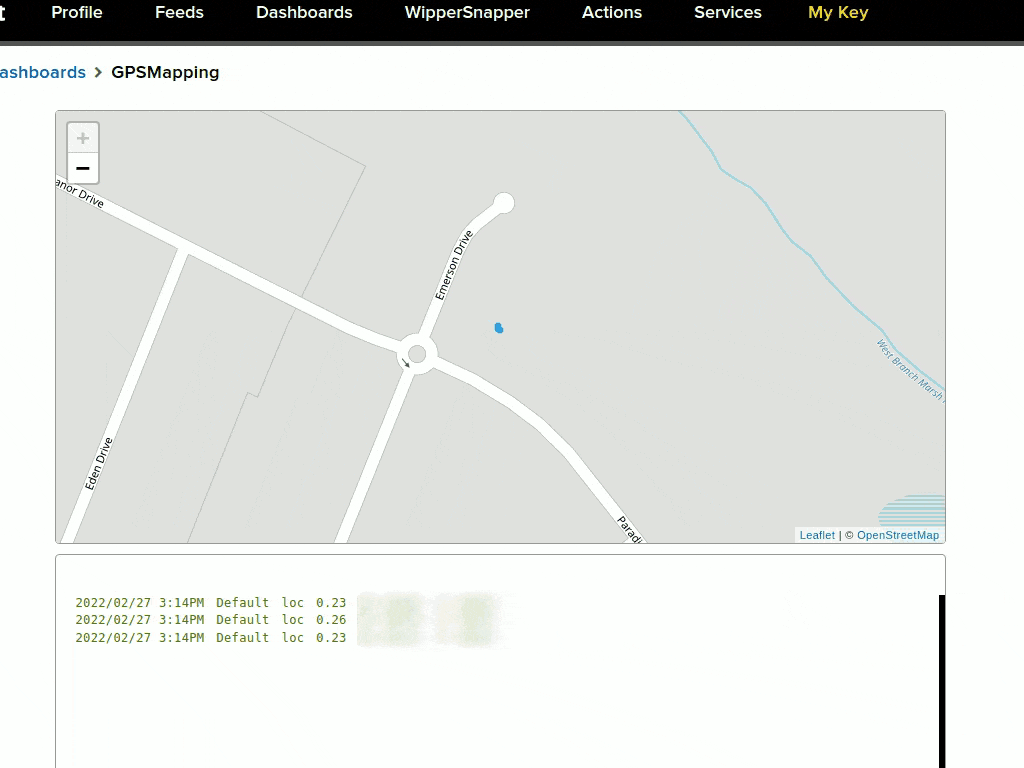The width and height of the screenshot is (1024, 768).
Task: Open the OpenStreetMap attribution link
Action: [897, 535]
